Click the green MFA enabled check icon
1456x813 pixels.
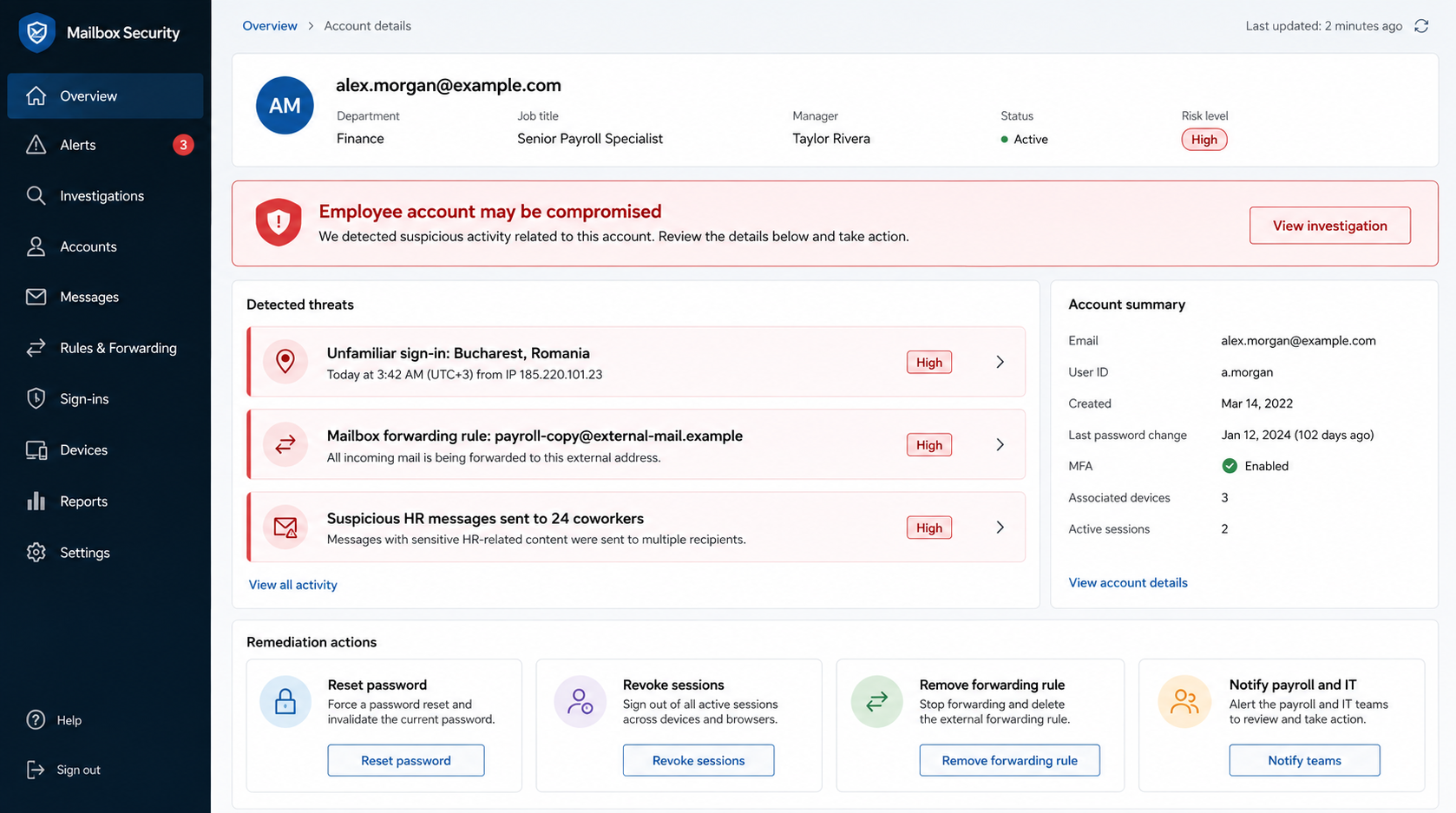1230,466
